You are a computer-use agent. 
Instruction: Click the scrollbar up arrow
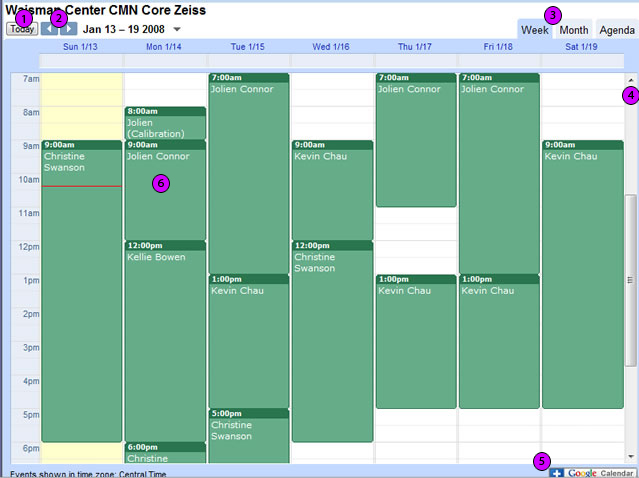pos(630,80)
